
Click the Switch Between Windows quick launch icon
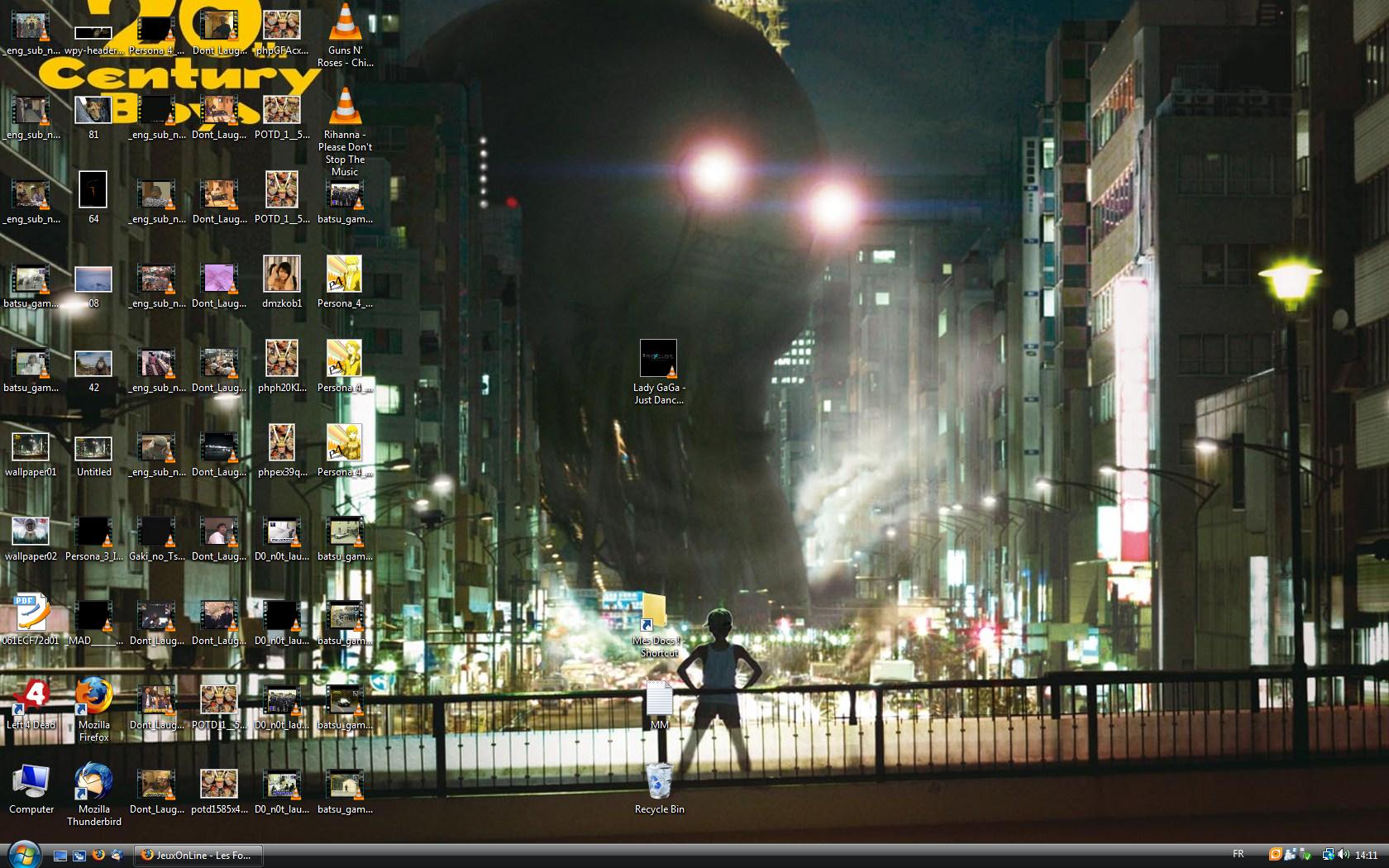click(79, 856)
